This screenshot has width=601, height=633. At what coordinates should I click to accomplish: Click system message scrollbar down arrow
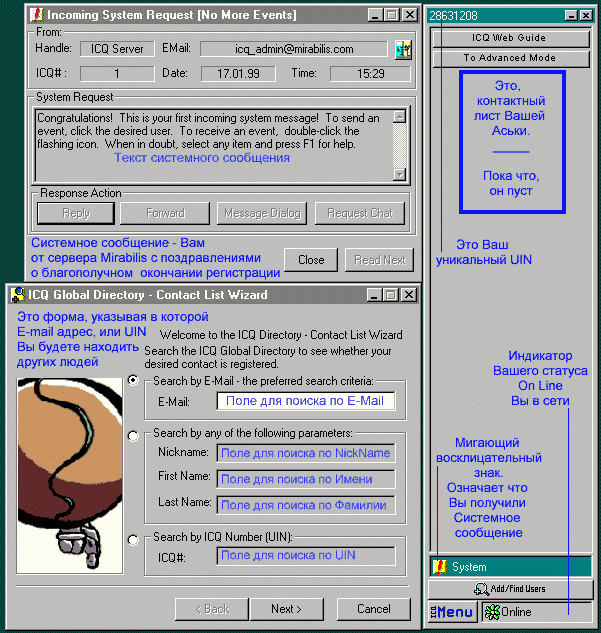(x=400, y=174)
